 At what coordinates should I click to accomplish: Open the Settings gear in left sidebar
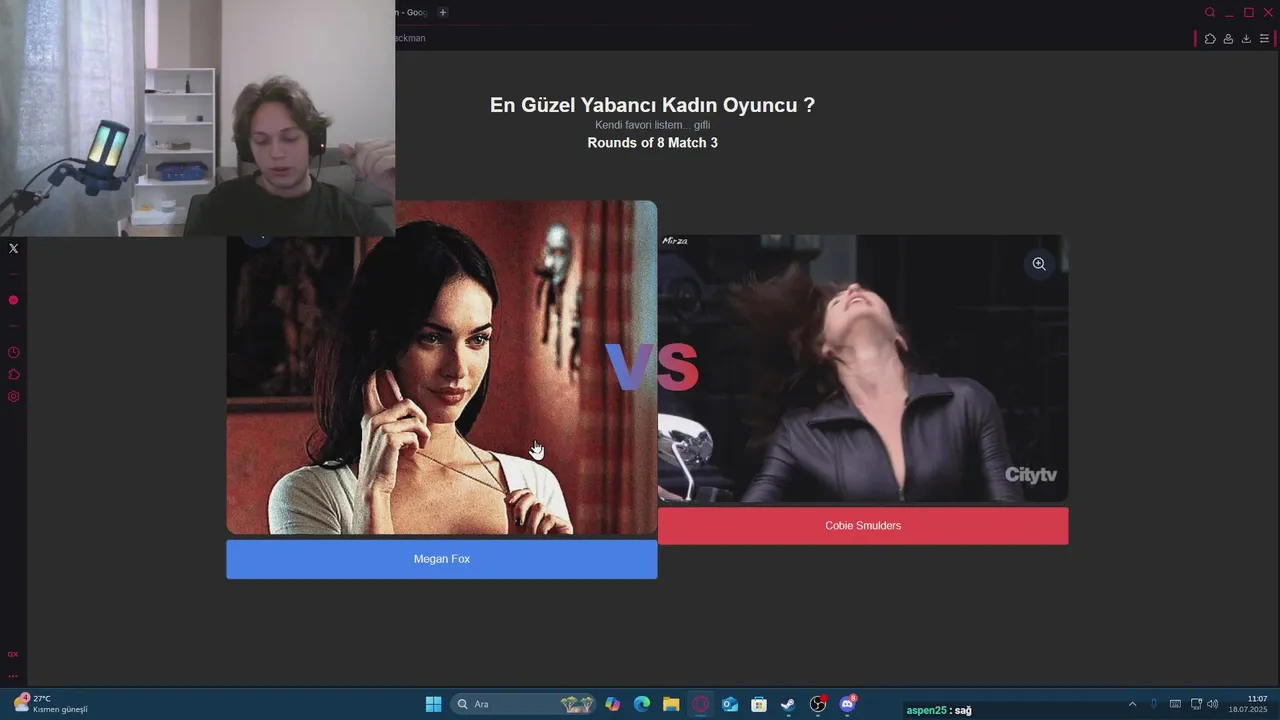(x=13, y=396)
